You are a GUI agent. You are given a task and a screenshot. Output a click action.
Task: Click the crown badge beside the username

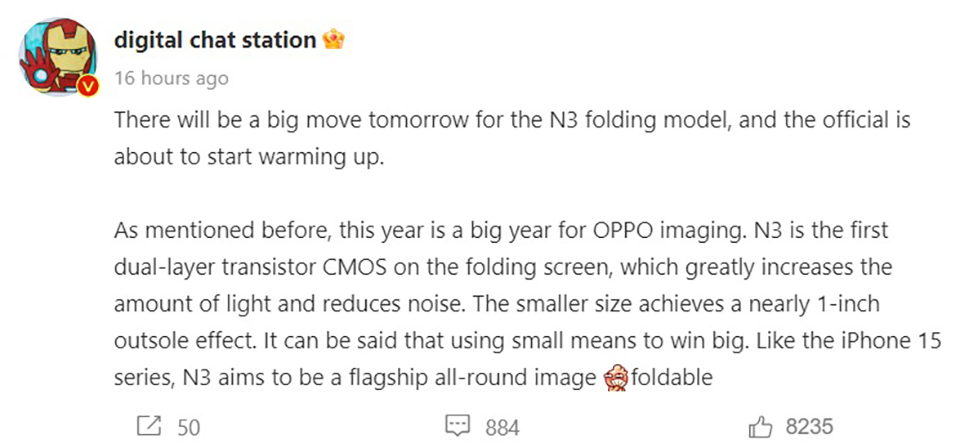point(334,40)
